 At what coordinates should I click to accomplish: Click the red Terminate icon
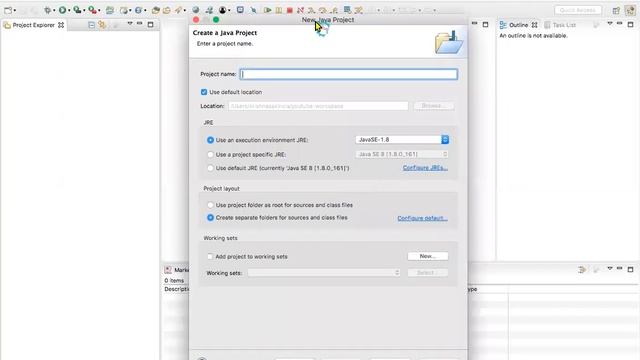pos(289,10)
